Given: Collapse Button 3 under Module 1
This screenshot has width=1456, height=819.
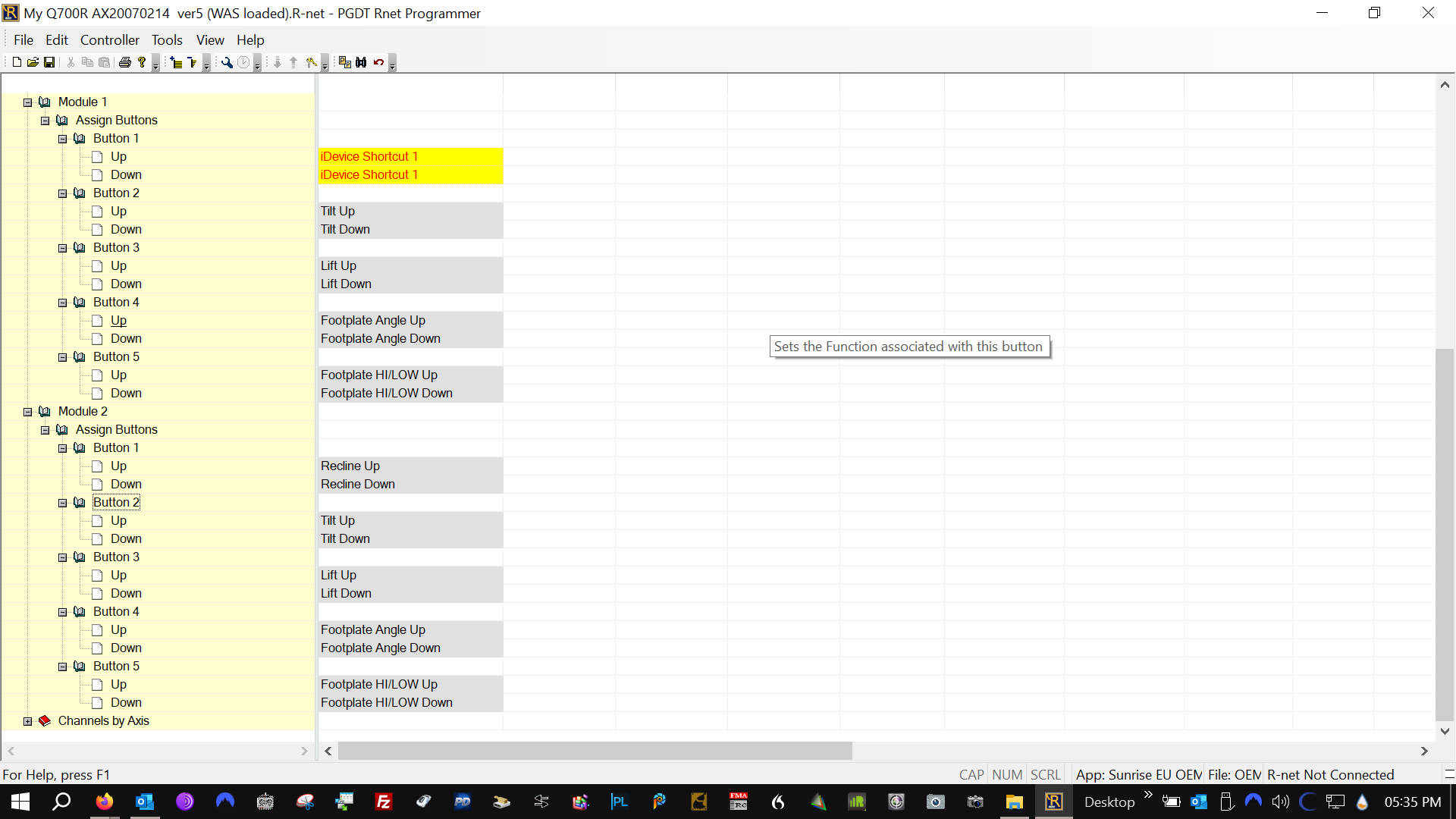Looking at the screenshot, I should pos(62,248).
